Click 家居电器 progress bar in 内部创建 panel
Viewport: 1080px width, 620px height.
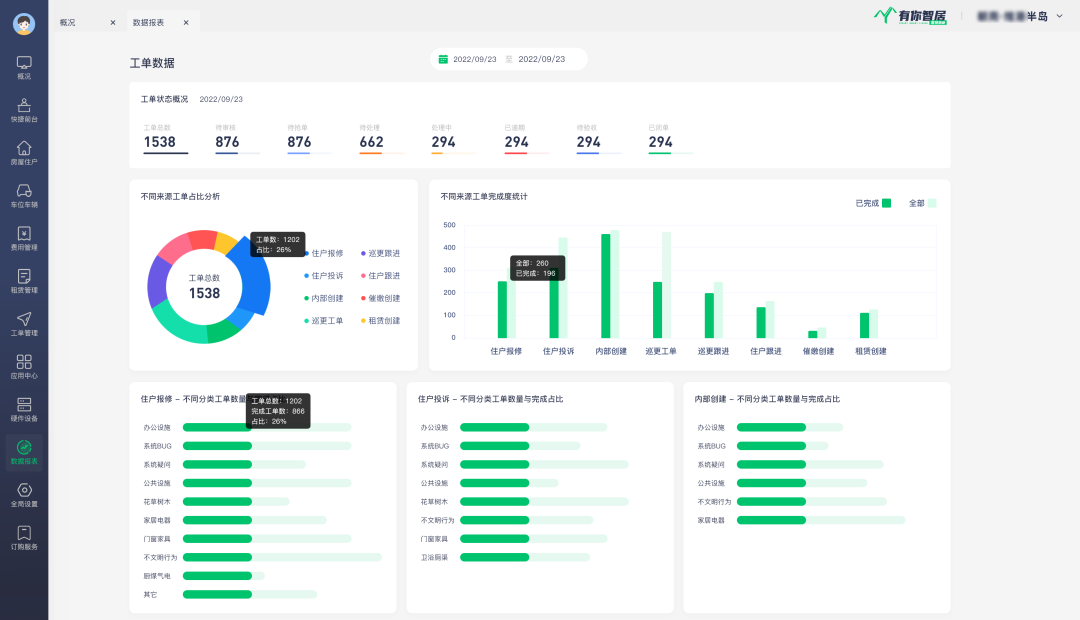821,520
